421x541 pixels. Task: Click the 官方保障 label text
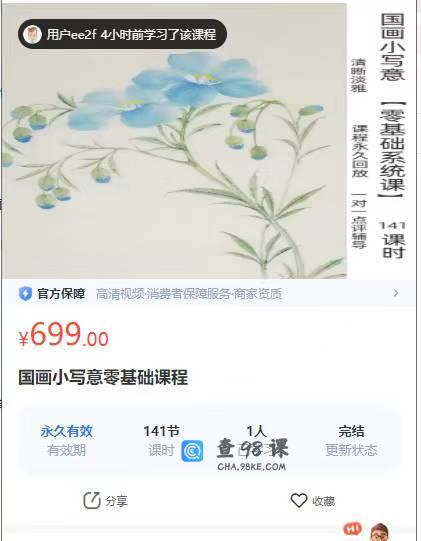[61, 294]
